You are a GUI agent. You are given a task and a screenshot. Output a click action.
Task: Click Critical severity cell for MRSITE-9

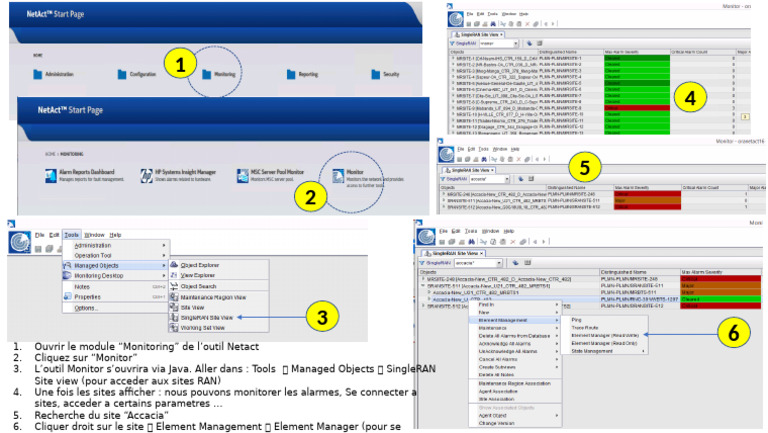coord(636,108)
